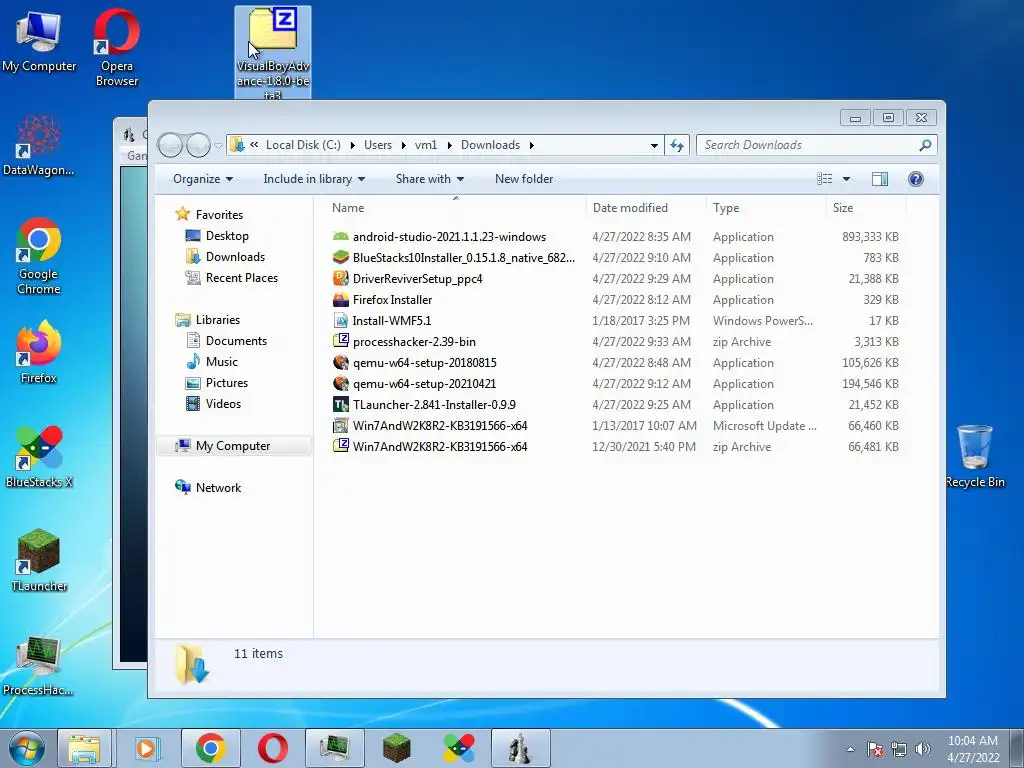Open the network tray icon
The width and height of the screenshot is (1024, 768).
899,749
